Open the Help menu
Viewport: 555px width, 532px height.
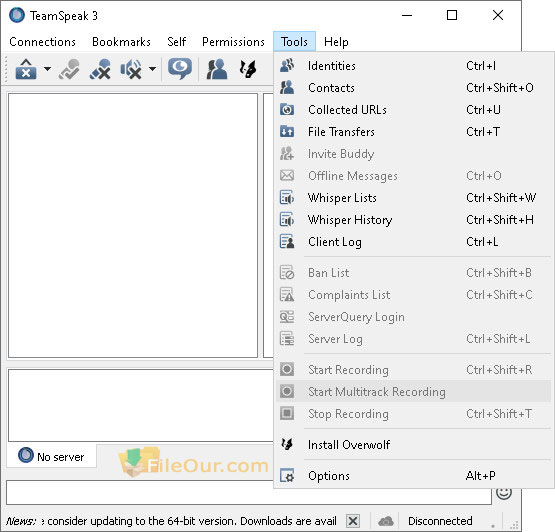[x=336, y=42]
